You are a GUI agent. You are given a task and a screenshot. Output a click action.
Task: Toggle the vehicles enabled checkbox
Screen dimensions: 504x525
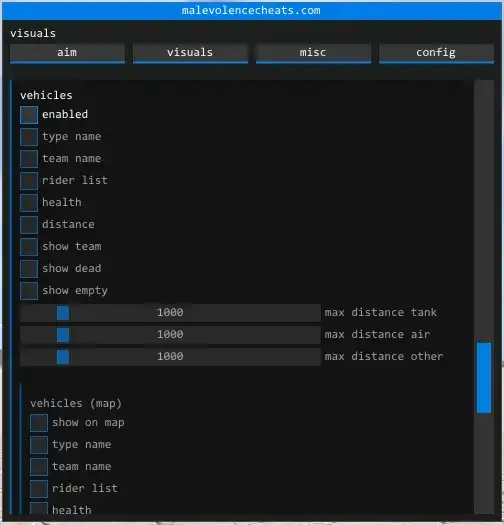coord(29,115)
